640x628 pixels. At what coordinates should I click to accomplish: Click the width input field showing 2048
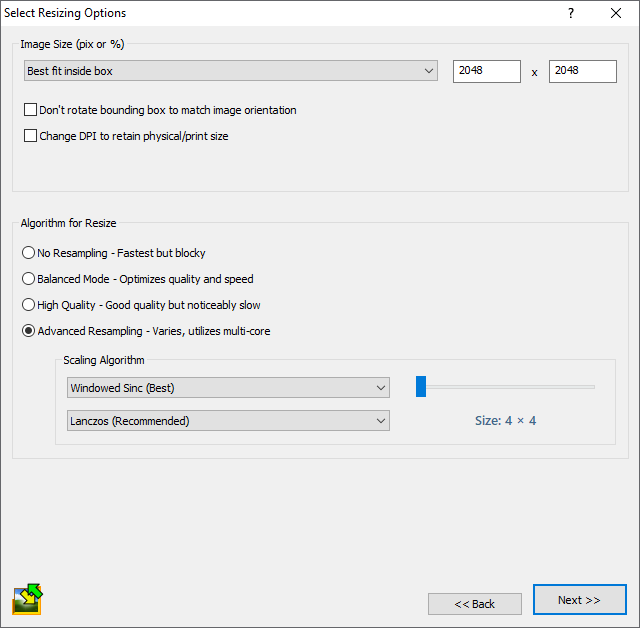coord(486,71)
